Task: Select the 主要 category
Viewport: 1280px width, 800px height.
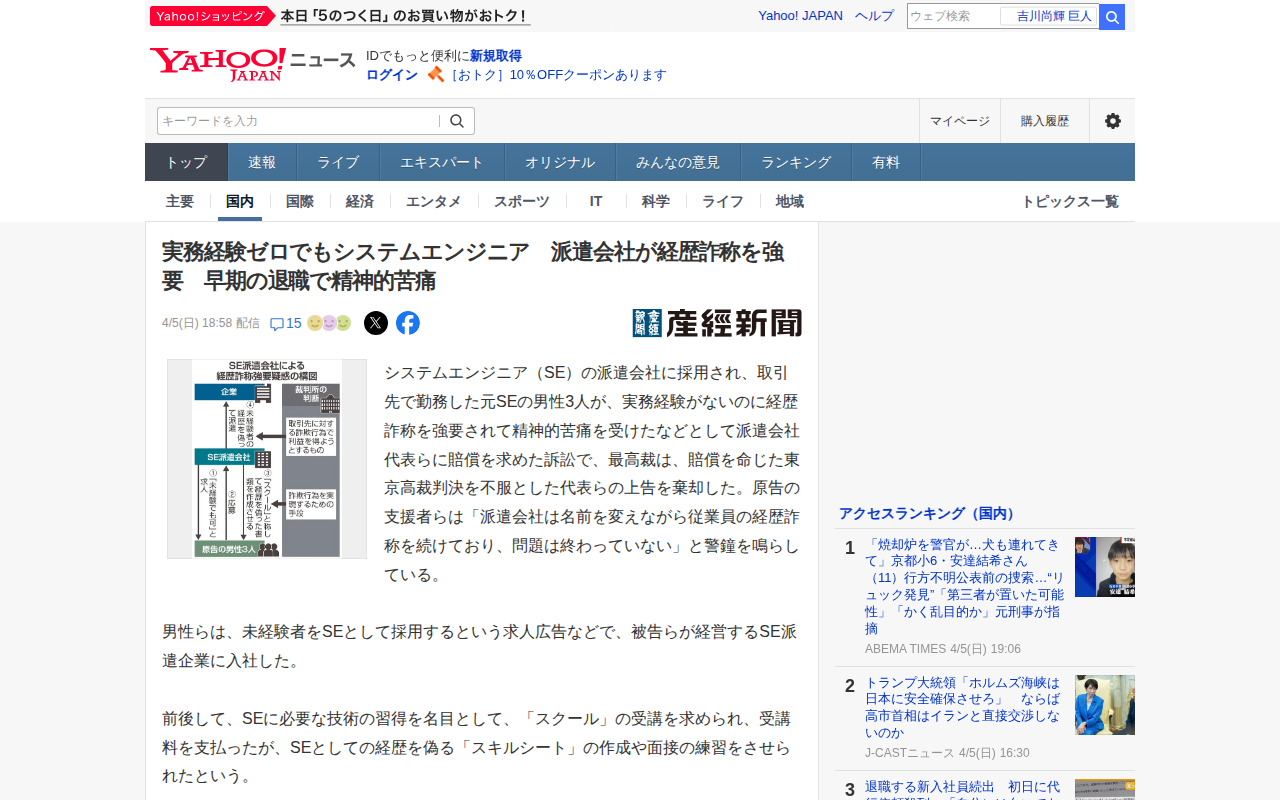Action: pos(180,201)
